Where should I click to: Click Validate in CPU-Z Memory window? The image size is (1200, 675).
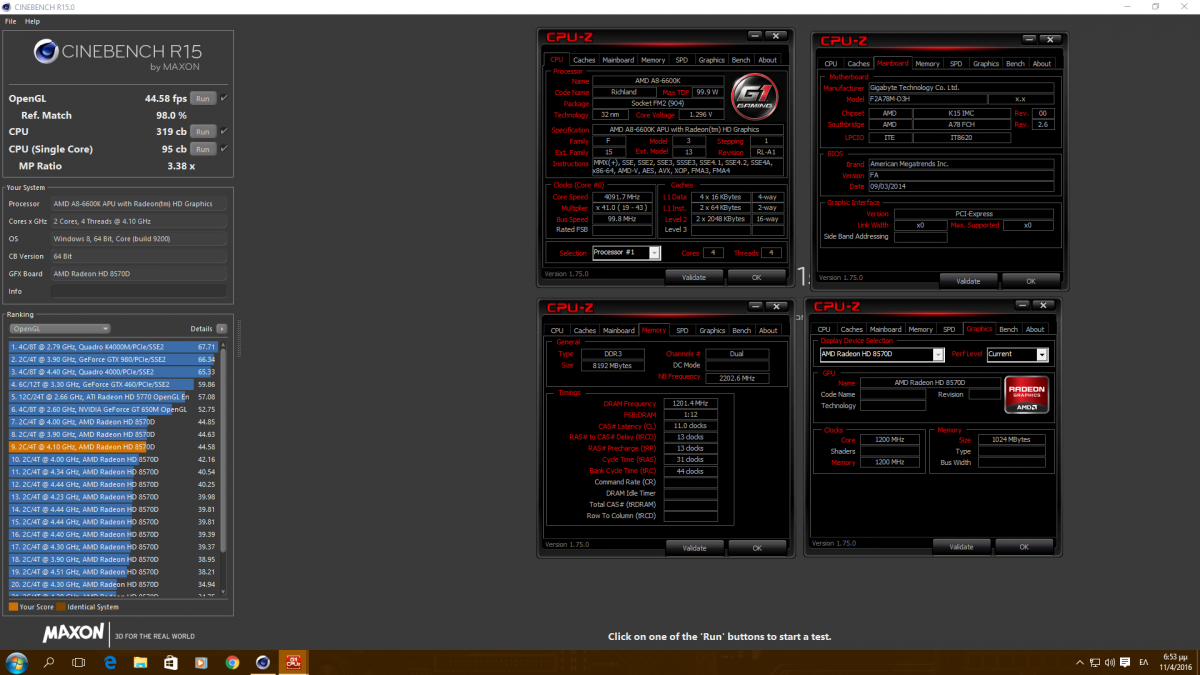(x=694, y=548)
